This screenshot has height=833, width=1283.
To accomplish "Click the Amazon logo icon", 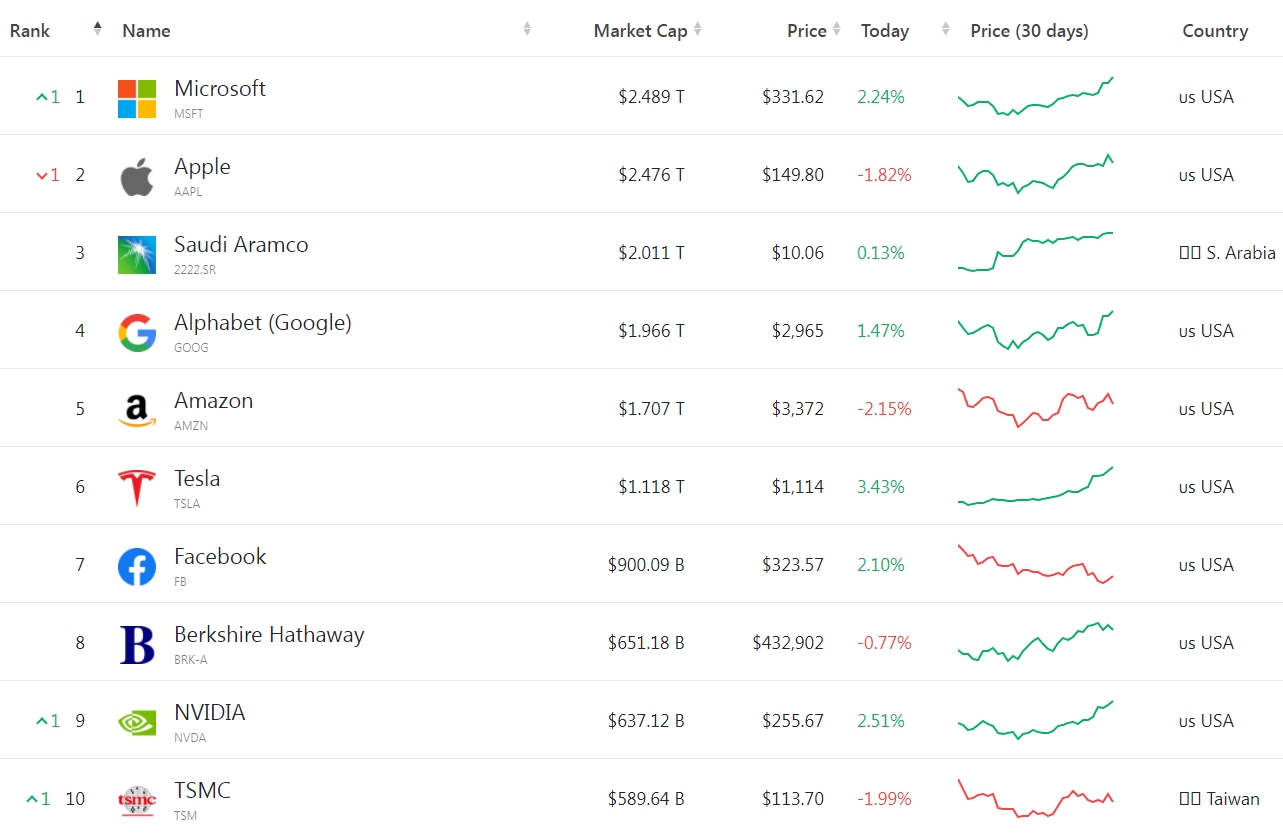I will coord(137,411).
